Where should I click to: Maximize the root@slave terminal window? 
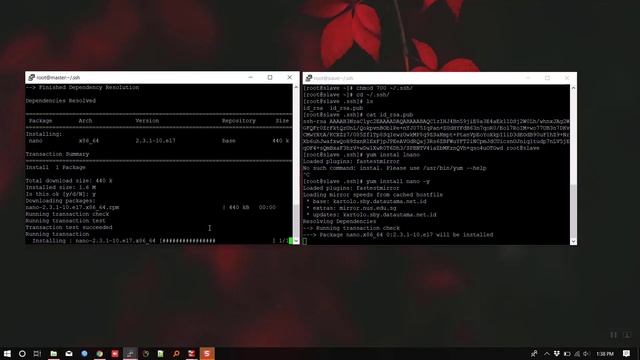(547, 78)
